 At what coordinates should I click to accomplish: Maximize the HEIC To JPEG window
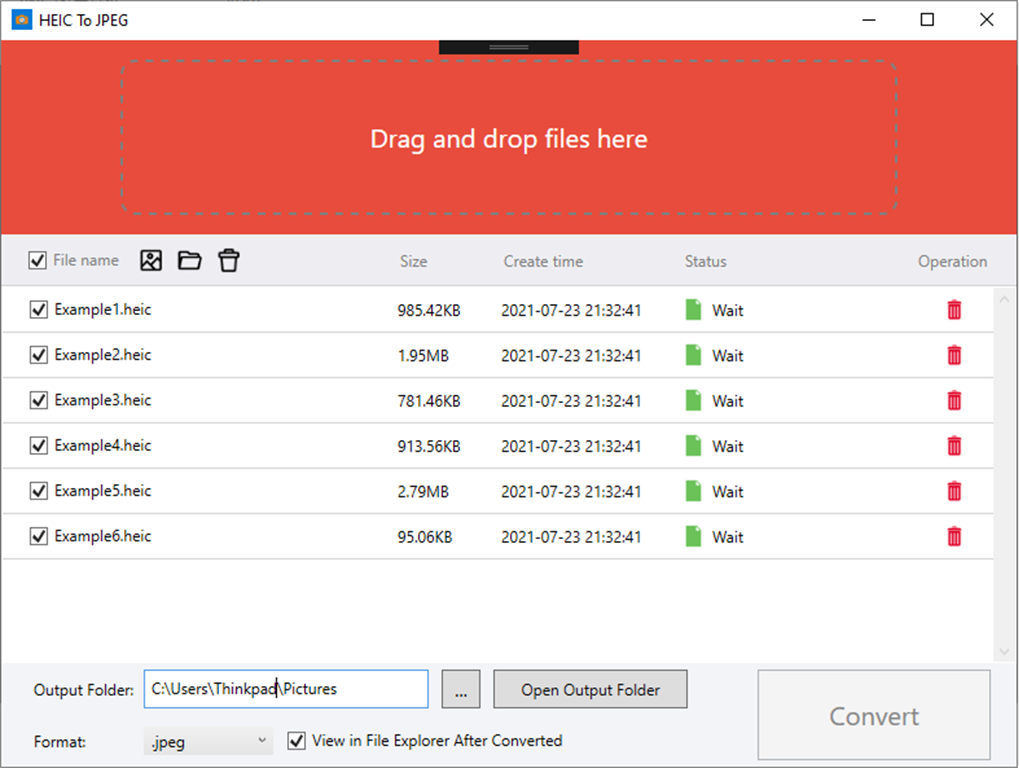point(927,20)
